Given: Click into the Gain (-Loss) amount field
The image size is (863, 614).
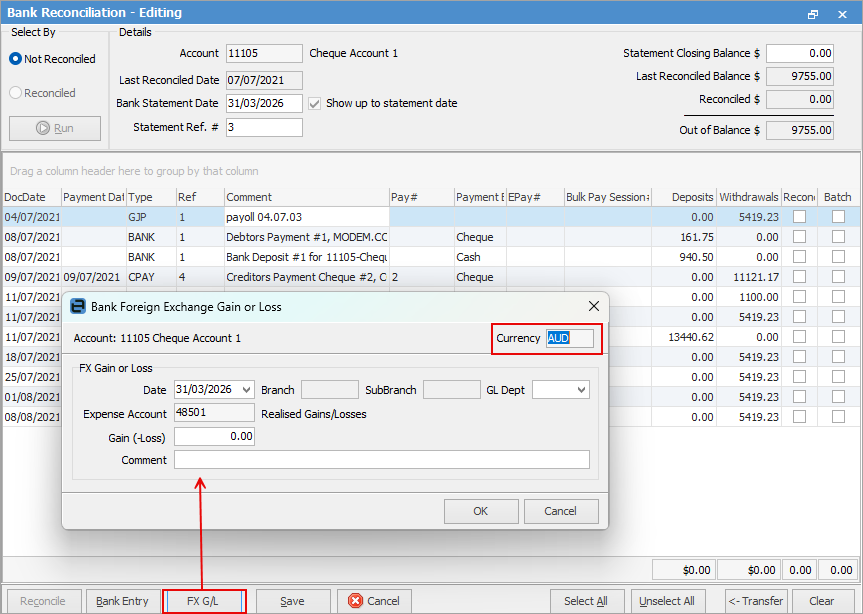Looking at the screenshot, I should pos(214,437).
